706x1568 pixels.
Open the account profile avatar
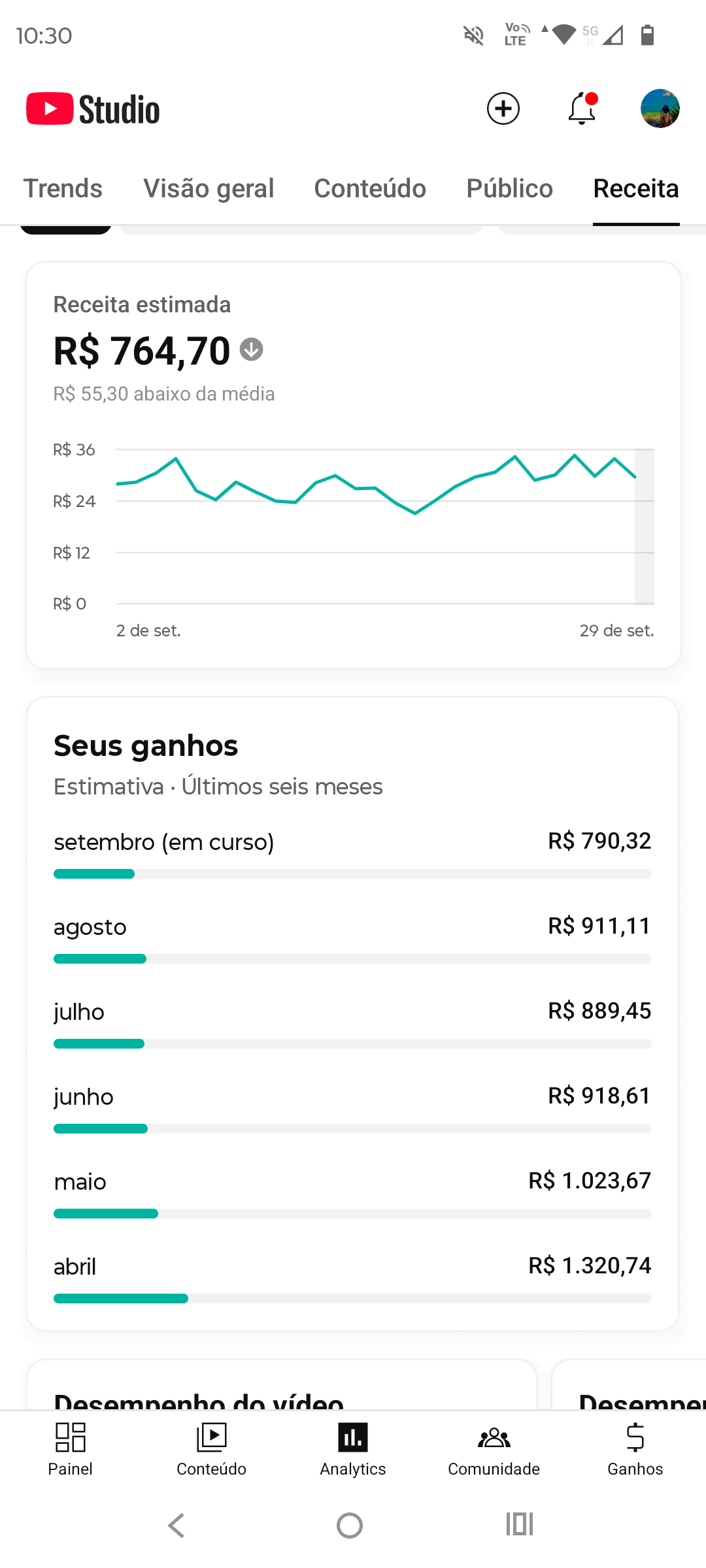click(660, 108)
